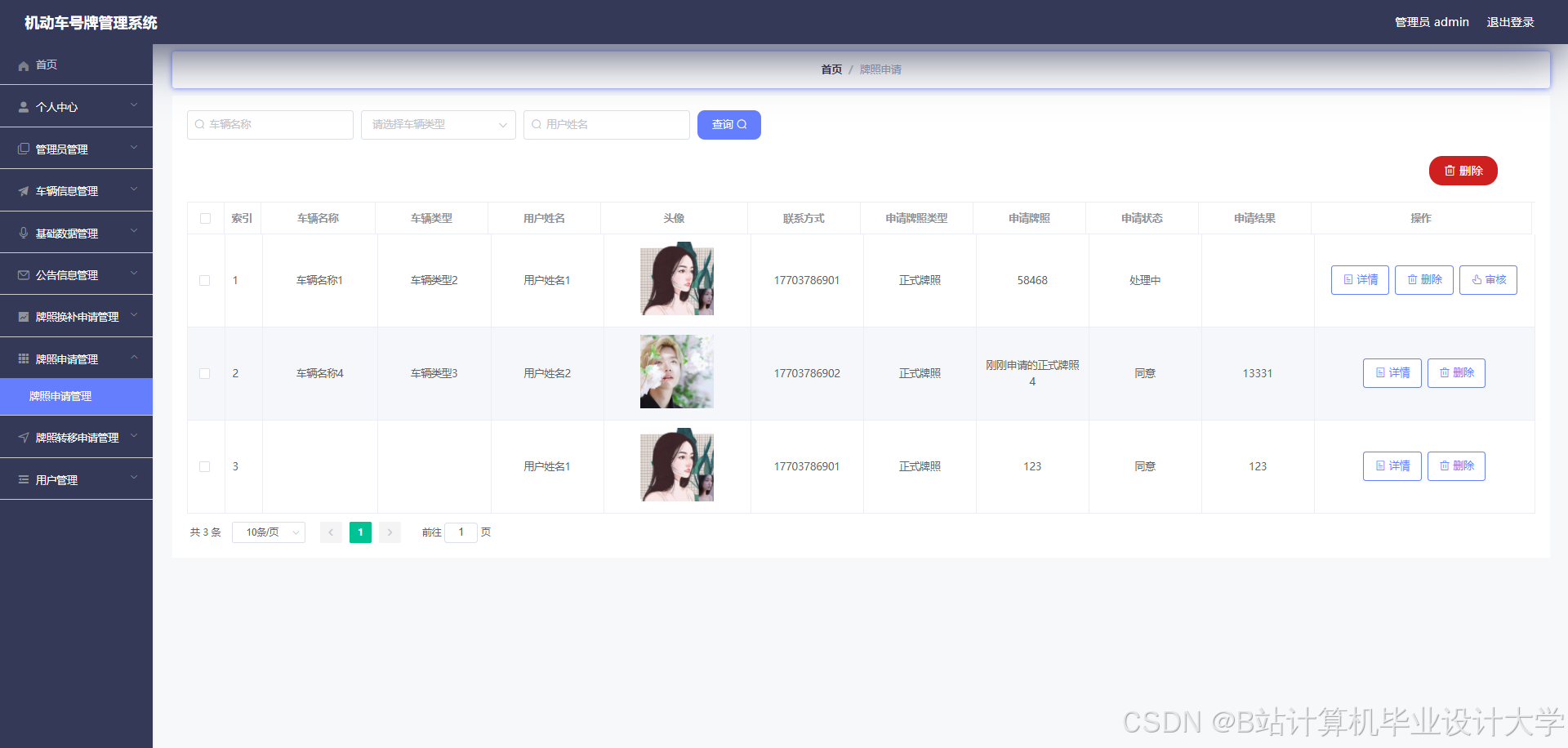The width and height of the screenshot is (1568, 748).
Task: Open 详情 for row 1 车辆名称1
Action: point(1360,280)
